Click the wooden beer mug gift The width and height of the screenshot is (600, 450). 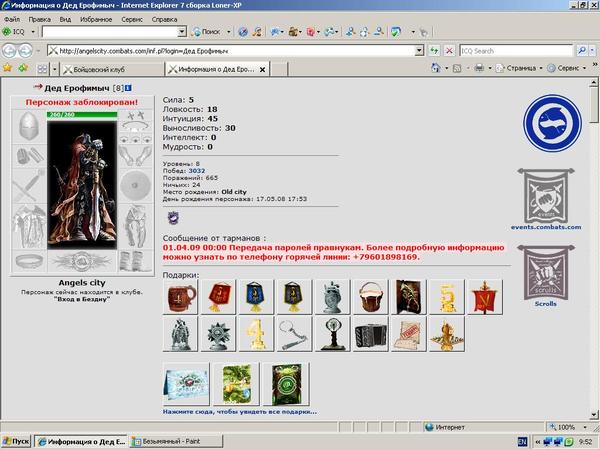(180, 297)
